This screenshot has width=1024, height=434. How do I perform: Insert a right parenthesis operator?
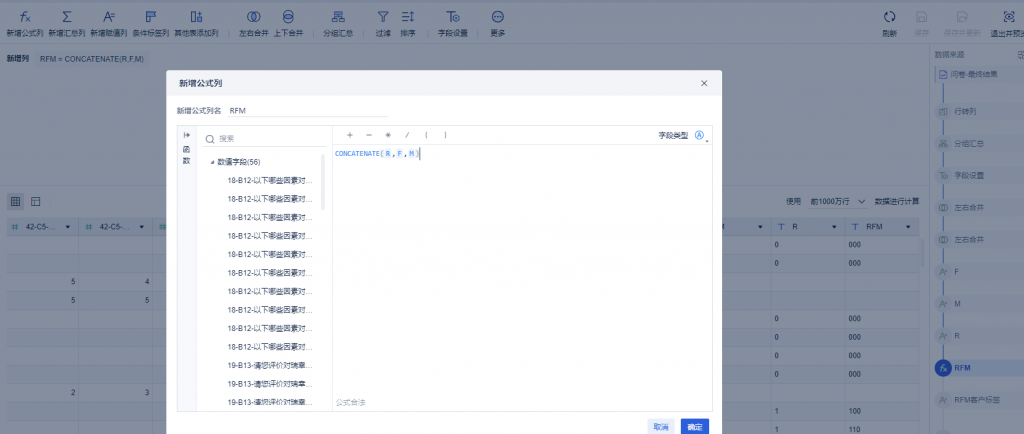[x=445, y=135]
